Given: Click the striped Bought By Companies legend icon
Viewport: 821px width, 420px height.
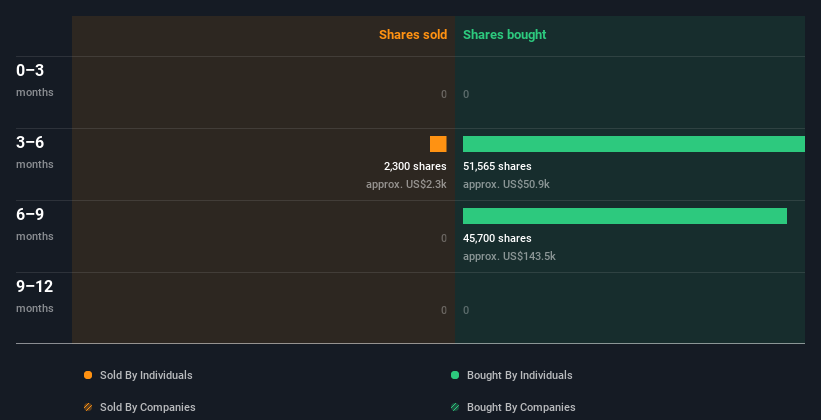Looking at the screenshot, I should [455, 407].
